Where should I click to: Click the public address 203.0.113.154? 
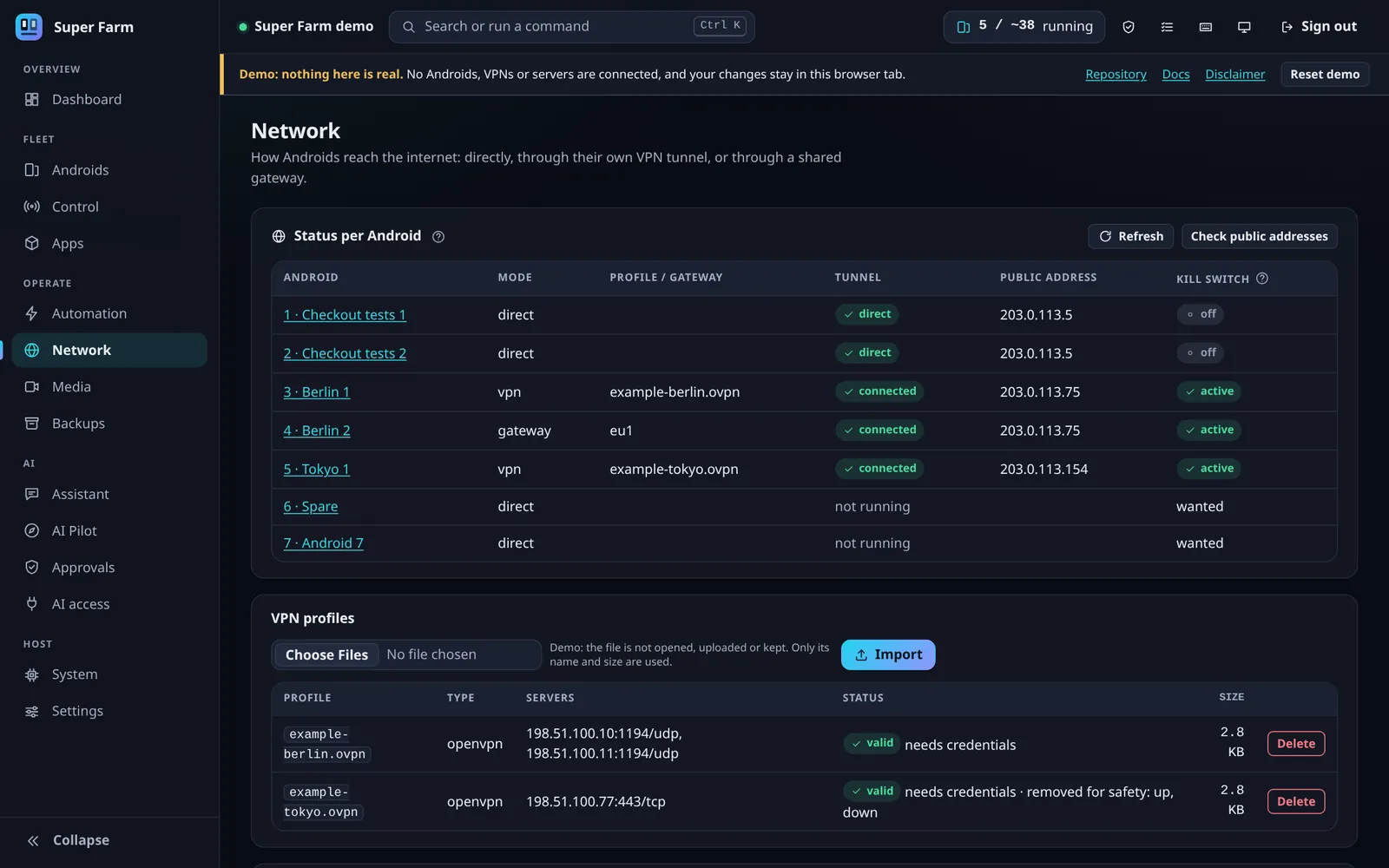click(1043, 470)
